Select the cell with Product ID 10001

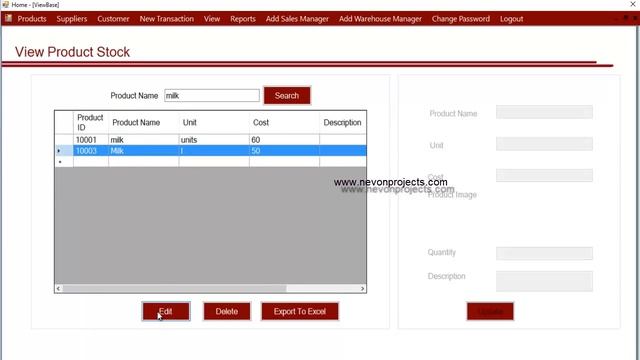tap(91, 140)
